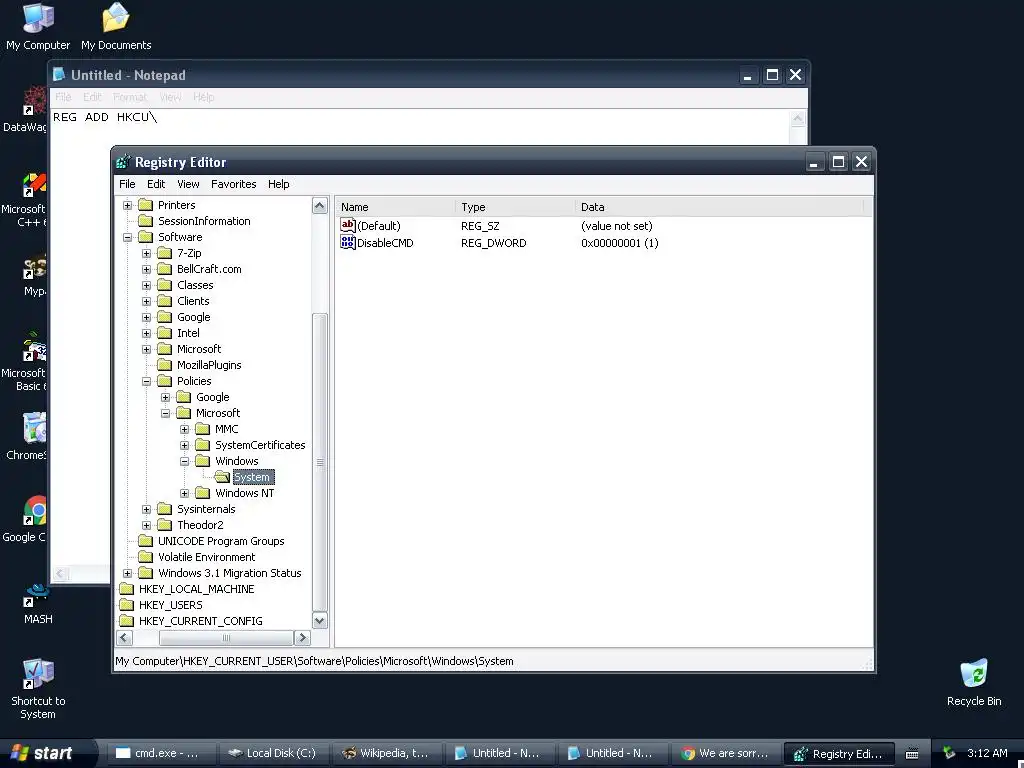1024x768 pixels.
Task: Open the MASH desktop shortcut
Action: coord(38,604)
